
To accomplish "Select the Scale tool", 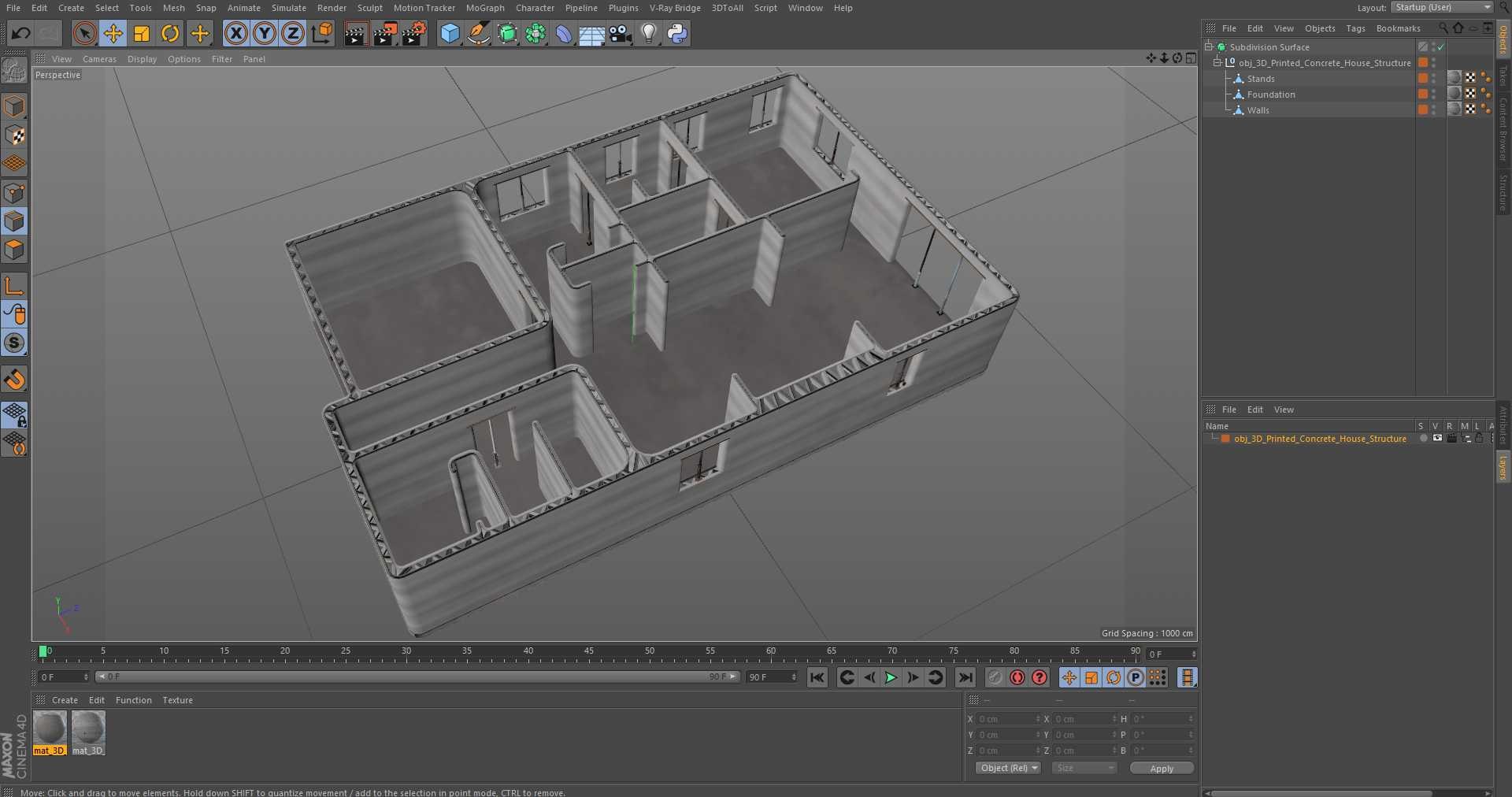I will [x=142, y=33].
